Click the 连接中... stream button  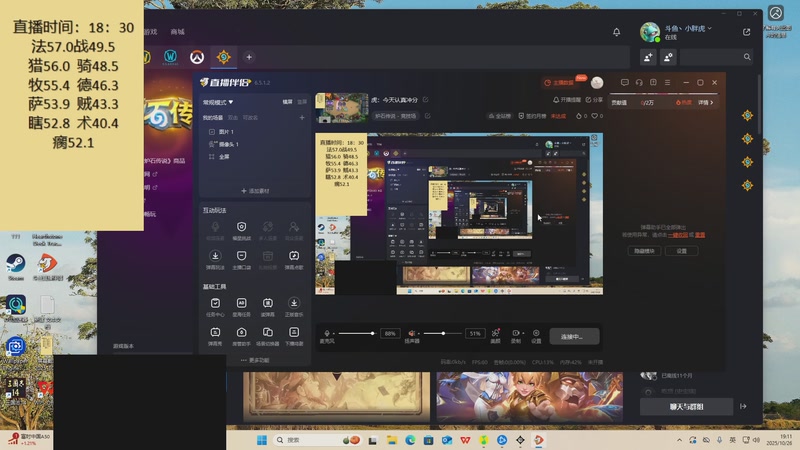pos(574,337)
